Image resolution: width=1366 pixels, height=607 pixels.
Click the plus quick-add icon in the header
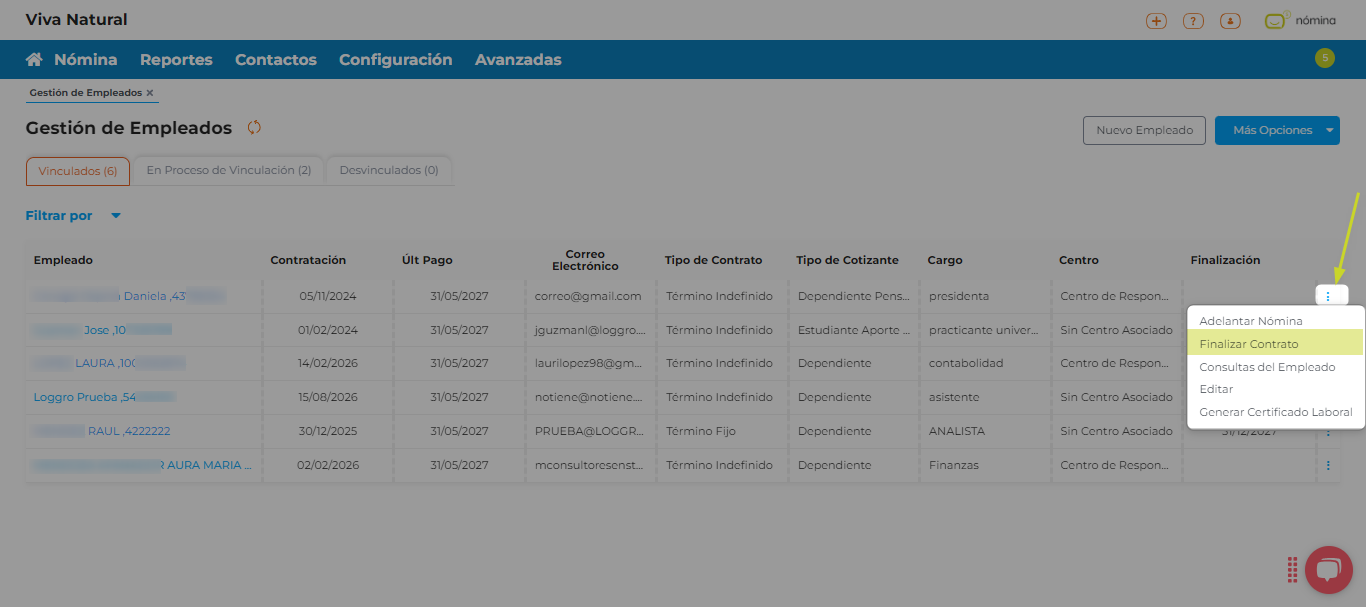[1156, 21]
